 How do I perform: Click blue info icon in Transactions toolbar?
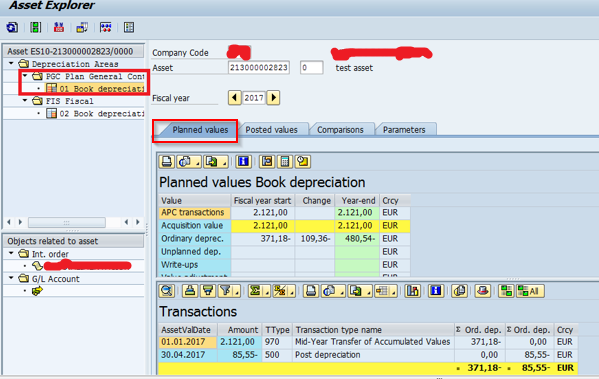435,291
